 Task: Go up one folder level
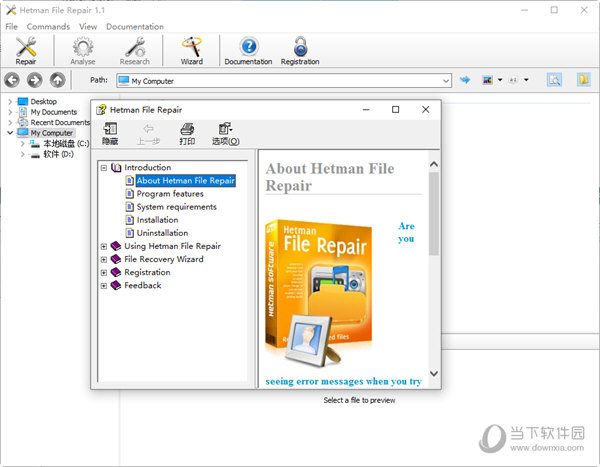pos(58,80)
